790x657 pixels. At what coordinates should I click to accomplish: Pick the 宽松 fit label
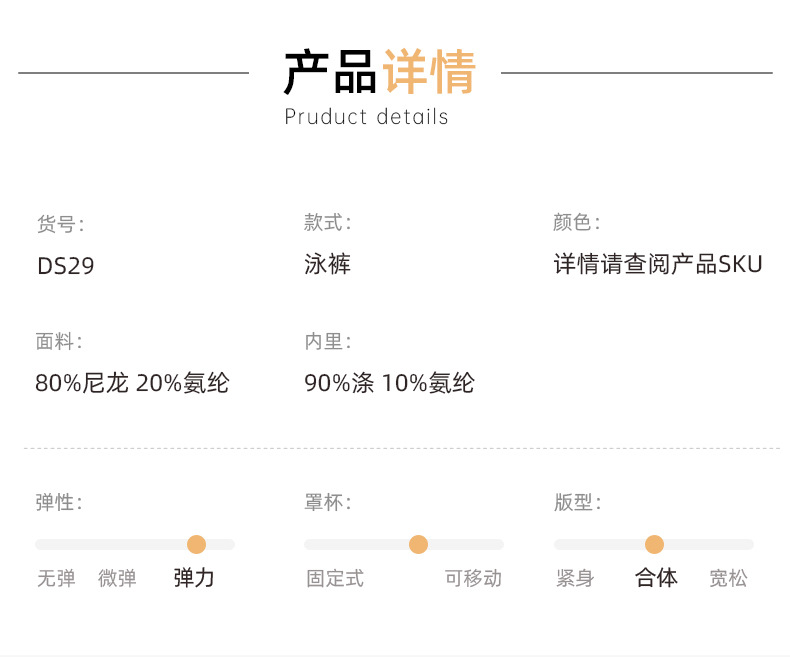(x=728, y=579)
